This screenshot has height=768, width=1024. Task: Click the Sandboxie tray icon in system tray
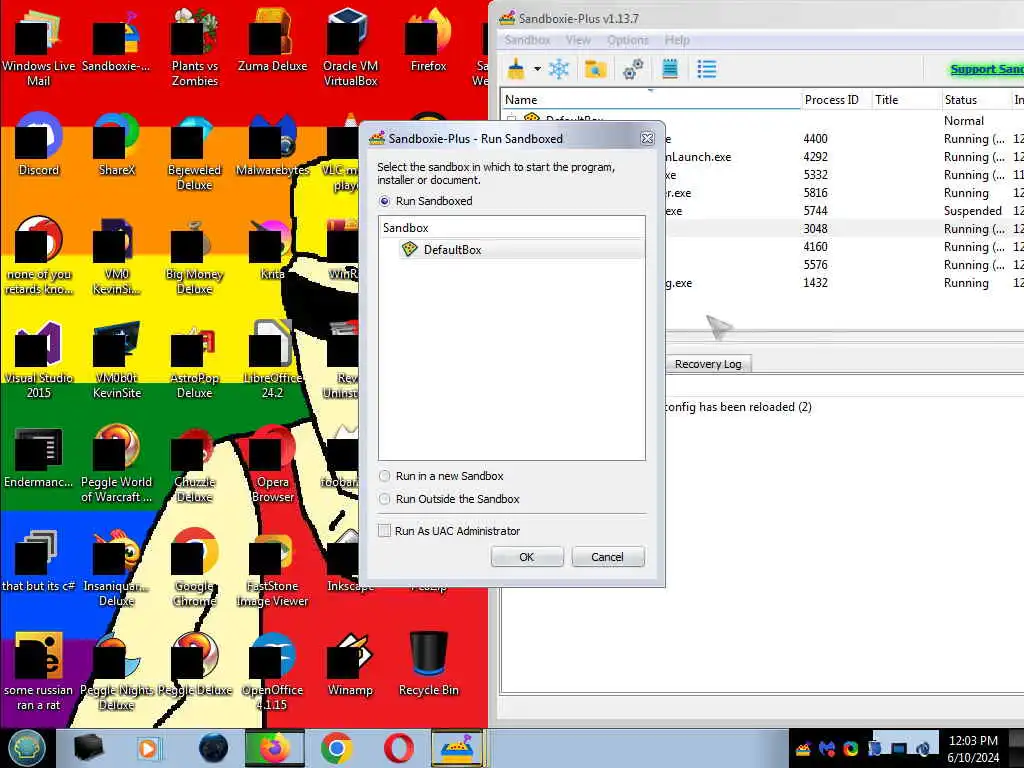(x=803, y=749)
